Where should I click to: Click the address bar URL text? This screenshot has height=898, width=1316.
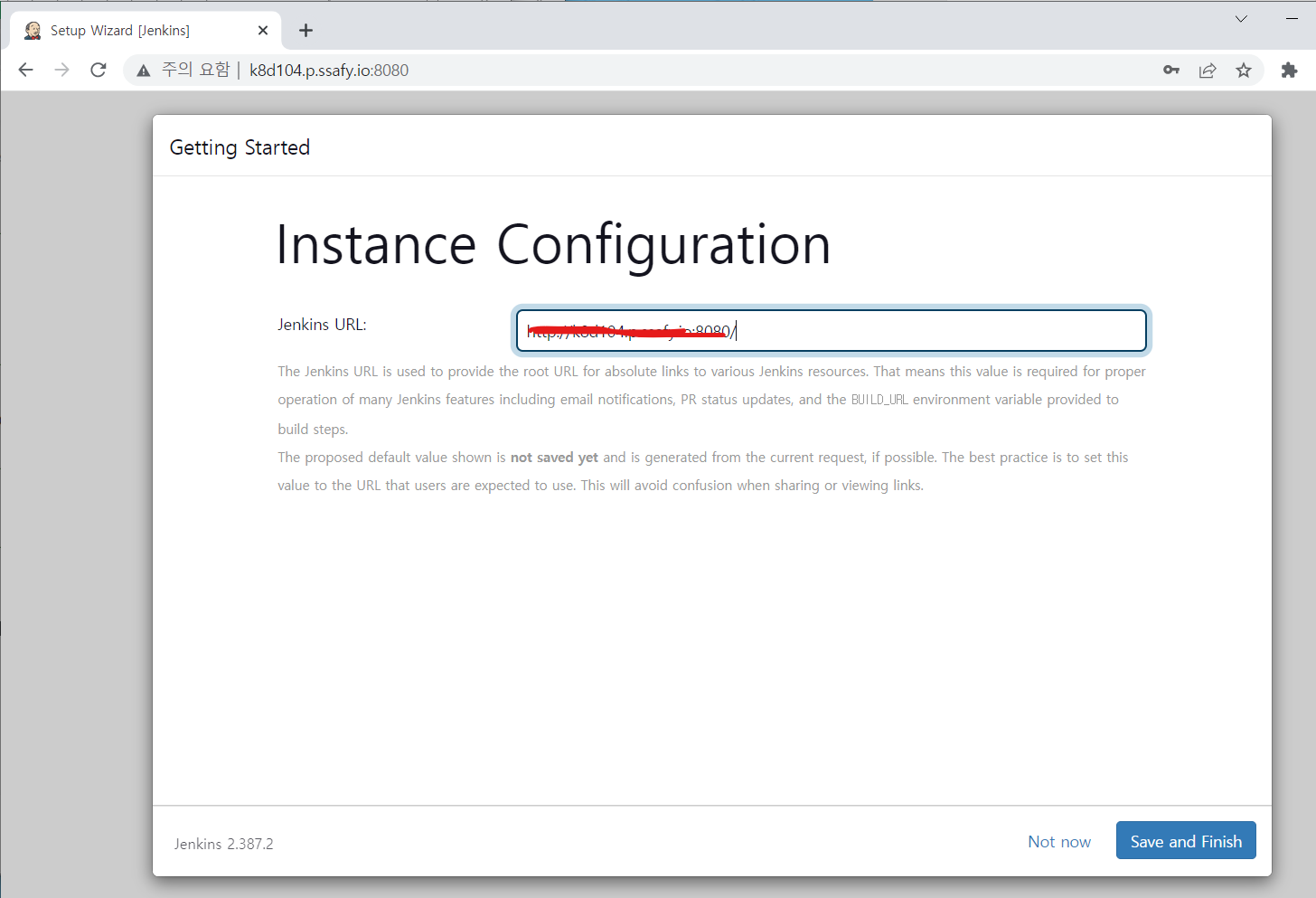click(329, 71)
